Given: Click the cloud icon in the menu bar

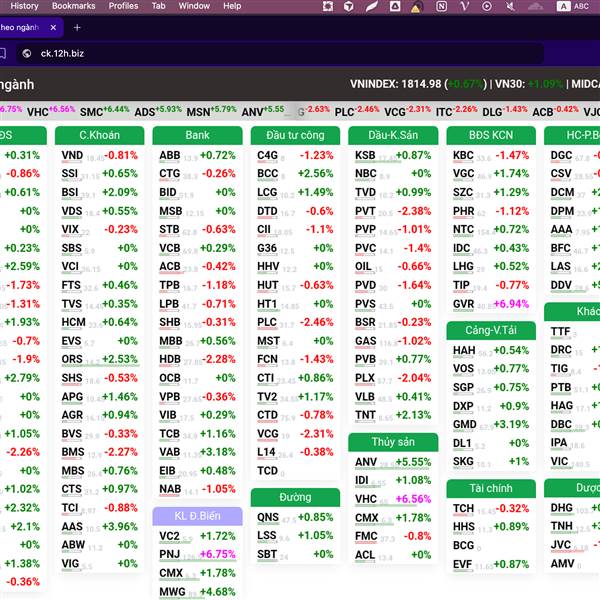Looking at the screenshot, I should pos(535,6).
